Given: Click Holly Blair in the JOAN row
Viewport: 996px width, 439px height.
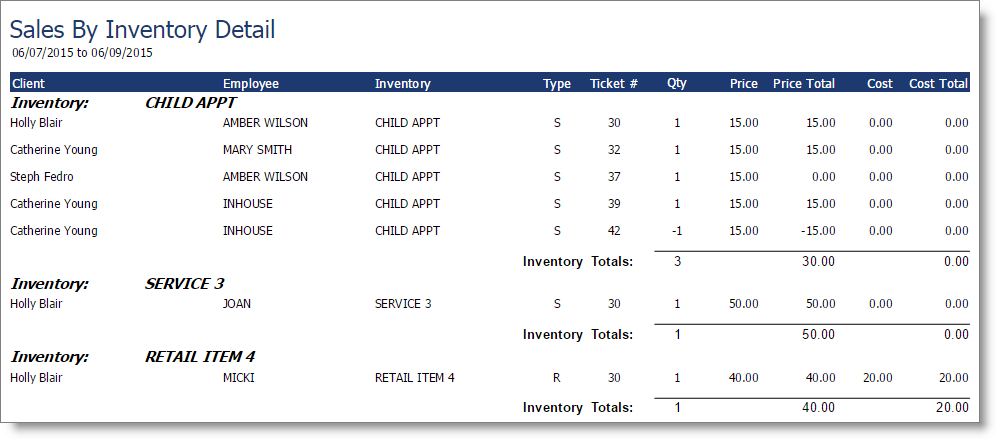Looking at the screenshot, I should [36, 304].
